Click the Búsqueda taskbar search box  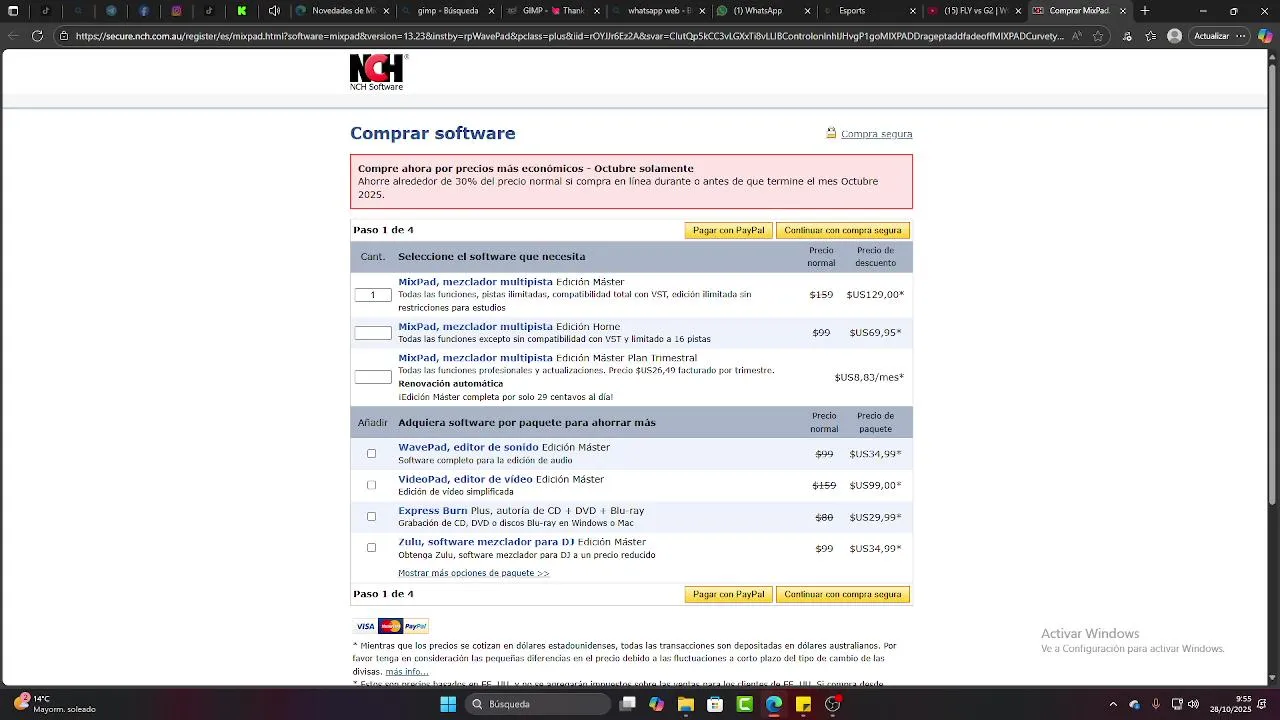(x=539, y=704)
